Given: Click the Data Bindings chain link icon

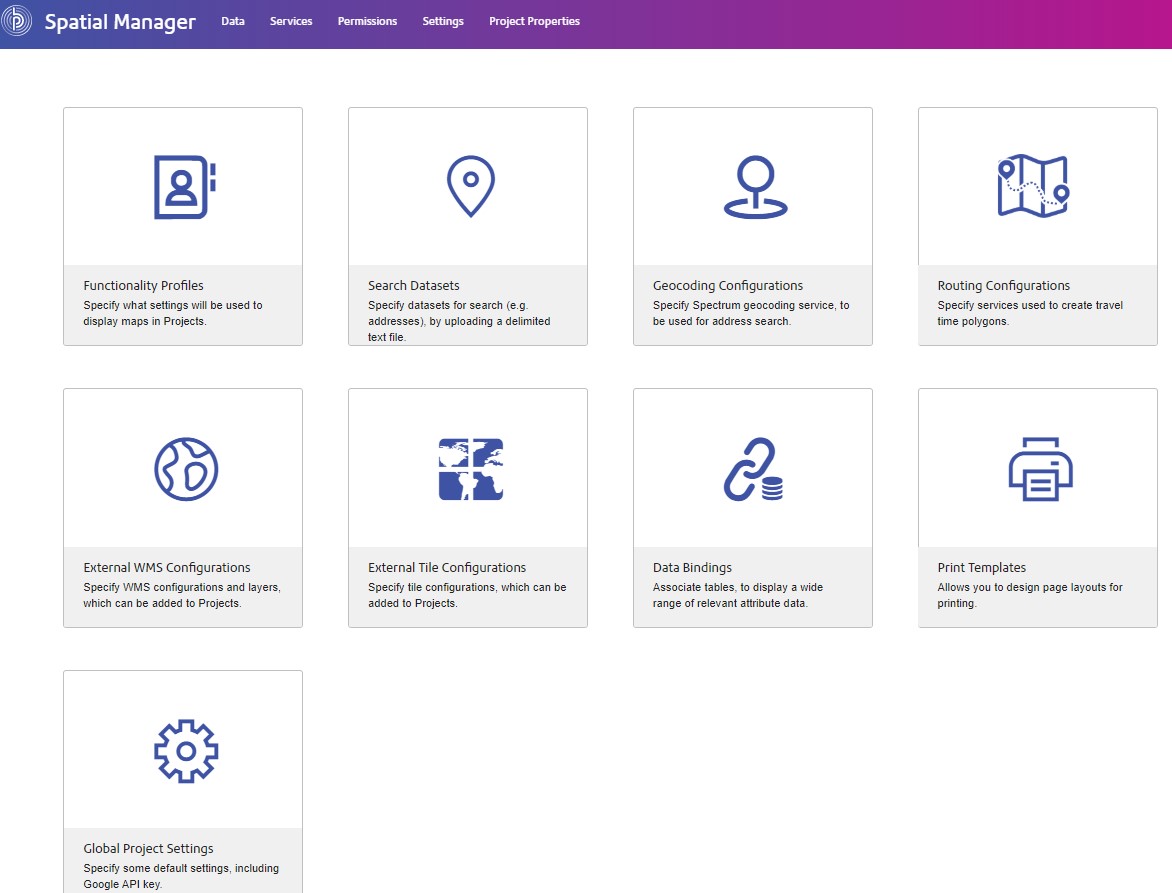Looking at the screenshot, I should point(752,466).
